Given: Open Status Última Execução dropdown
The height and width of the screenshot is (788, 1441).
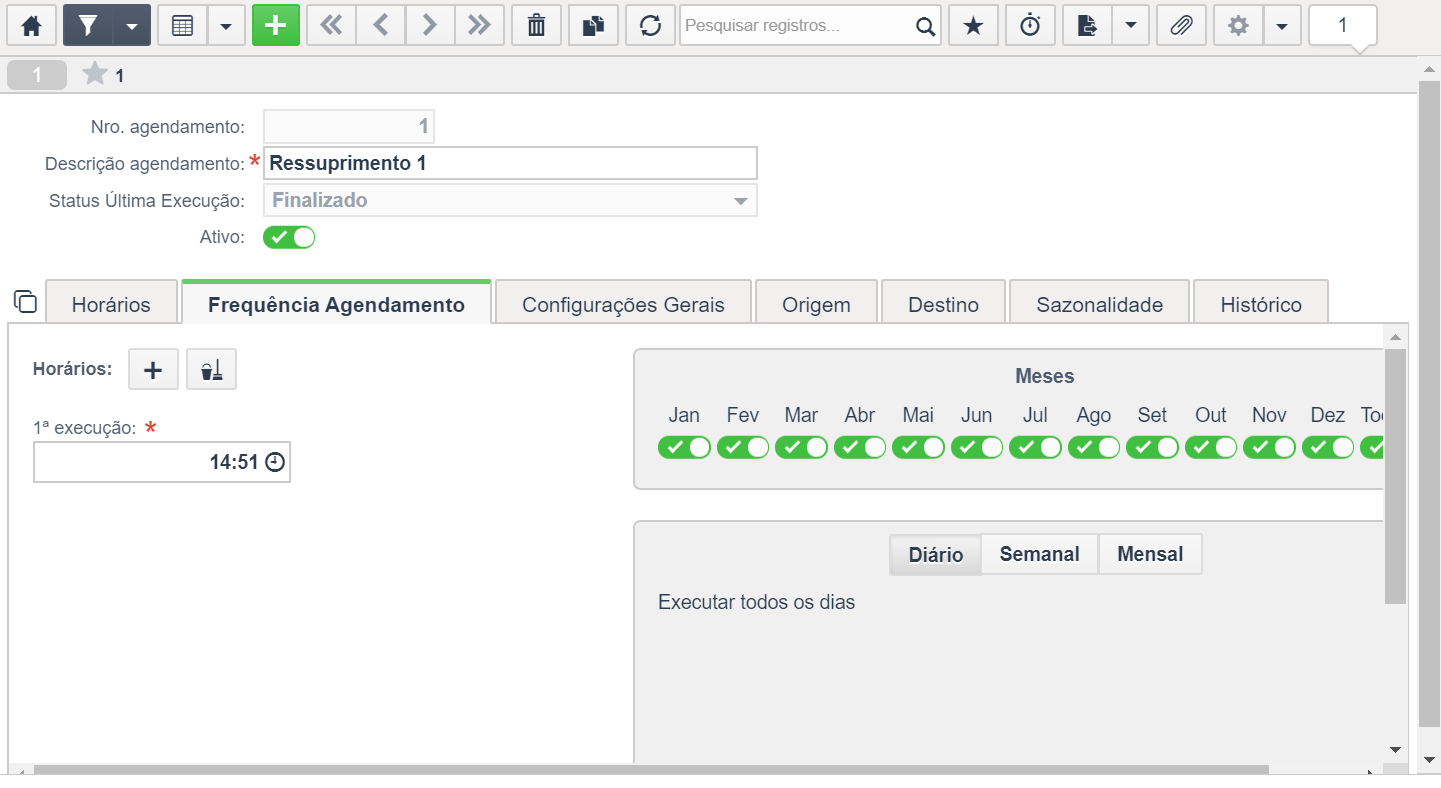Looking at the screenshot, I should point(510,200).
